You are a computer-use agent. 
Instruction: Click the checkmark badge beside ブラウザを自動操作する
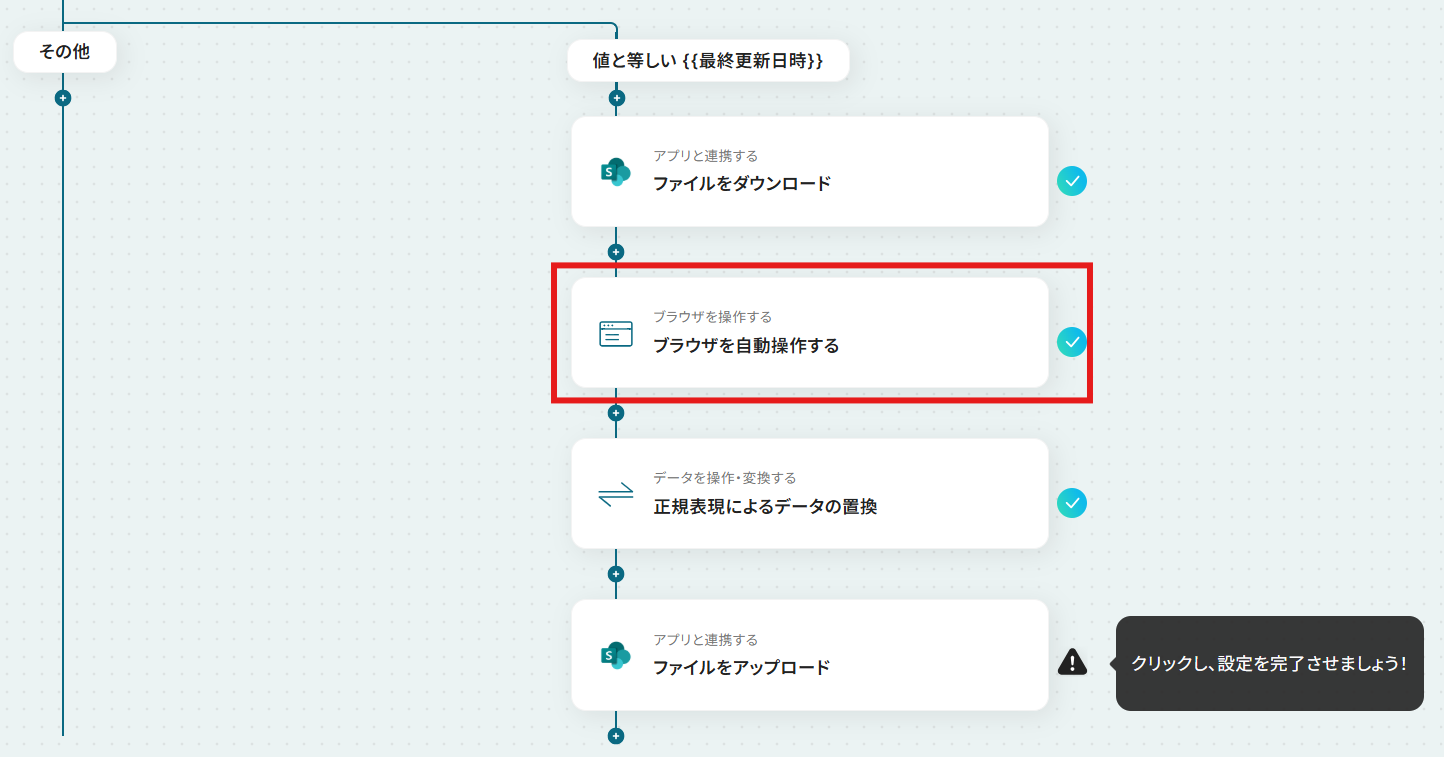[x=1072, y=342]
